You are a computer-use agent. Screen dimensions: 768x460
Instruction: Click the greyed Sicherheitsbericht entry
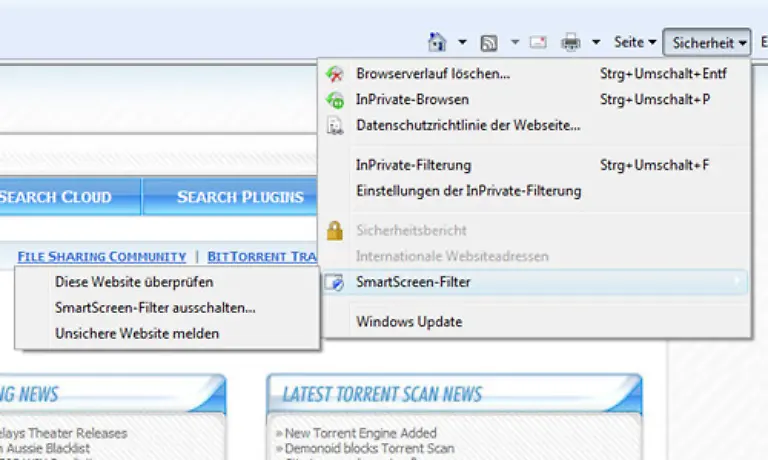(x=535, y=230)
